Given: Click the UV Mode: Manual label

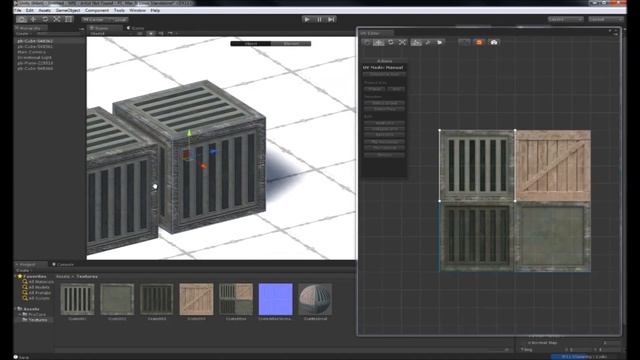Looking at the screenshot, I should point(383,67).
